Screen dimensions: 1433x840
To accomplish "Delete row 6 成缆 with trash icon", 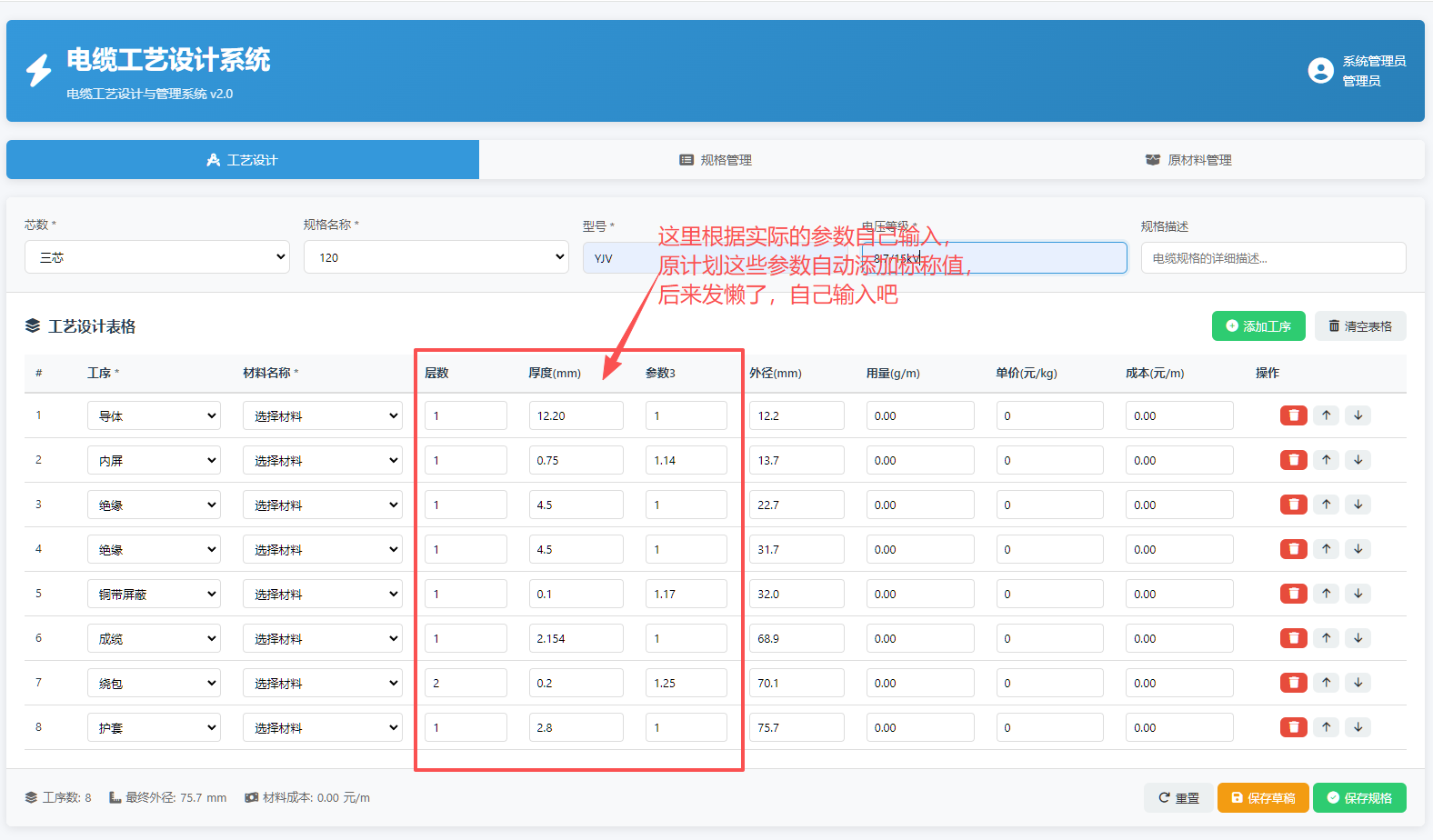I will (x=1293, y=638).
